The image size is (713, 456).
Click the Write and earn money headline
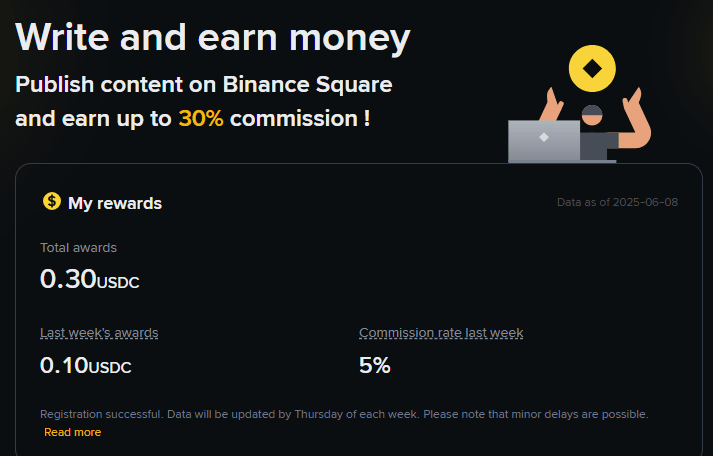[213, 38]
